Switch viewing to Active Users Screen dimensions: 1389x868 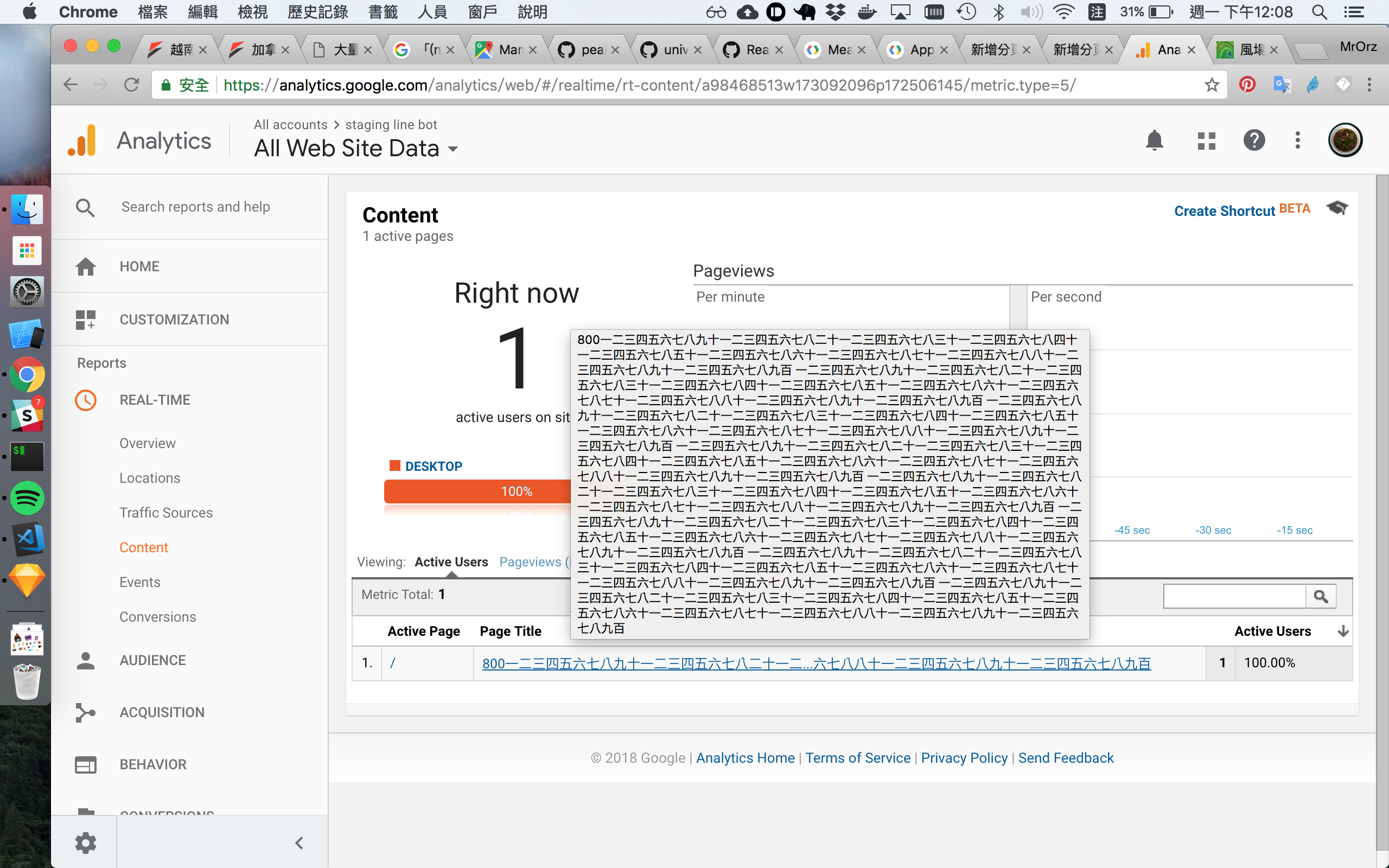[451, 562]
